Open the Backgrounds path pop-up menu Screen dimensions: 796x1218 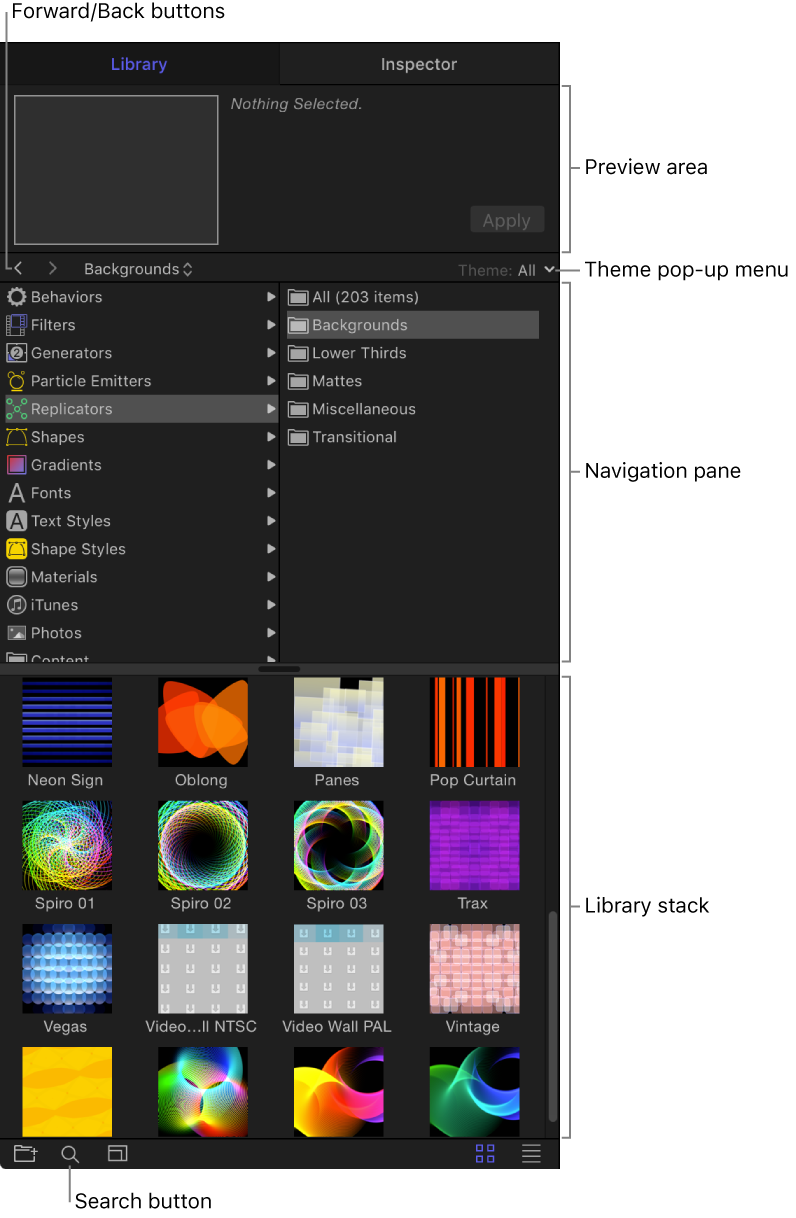(x=138, y=269)
